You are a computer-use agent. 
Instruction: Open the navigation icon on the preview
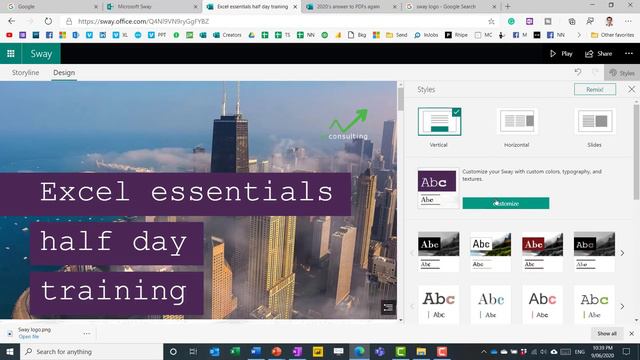[x=388, y=307]
